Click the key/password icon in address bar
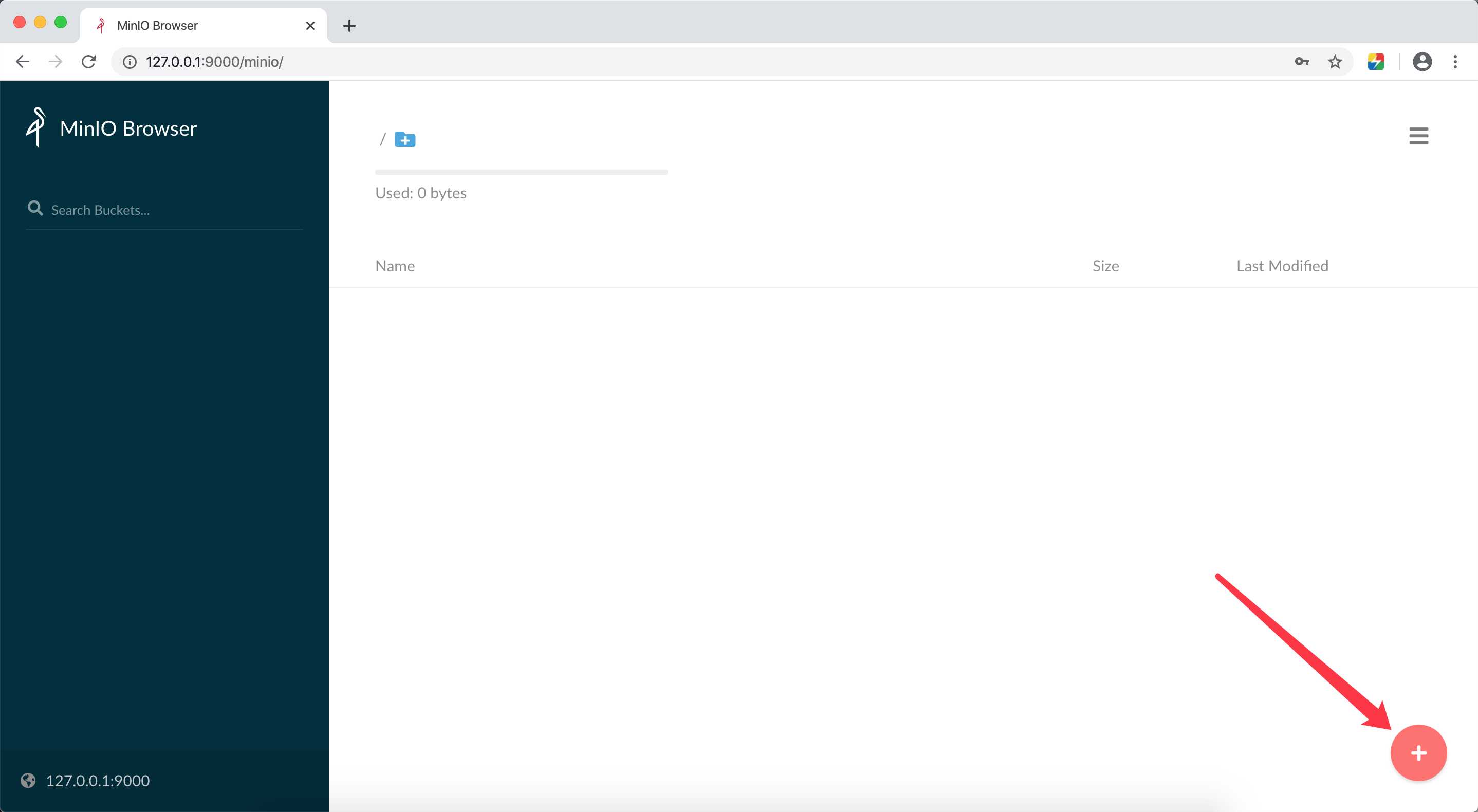Screen dimensions: 1478x812 point(1302,61)
